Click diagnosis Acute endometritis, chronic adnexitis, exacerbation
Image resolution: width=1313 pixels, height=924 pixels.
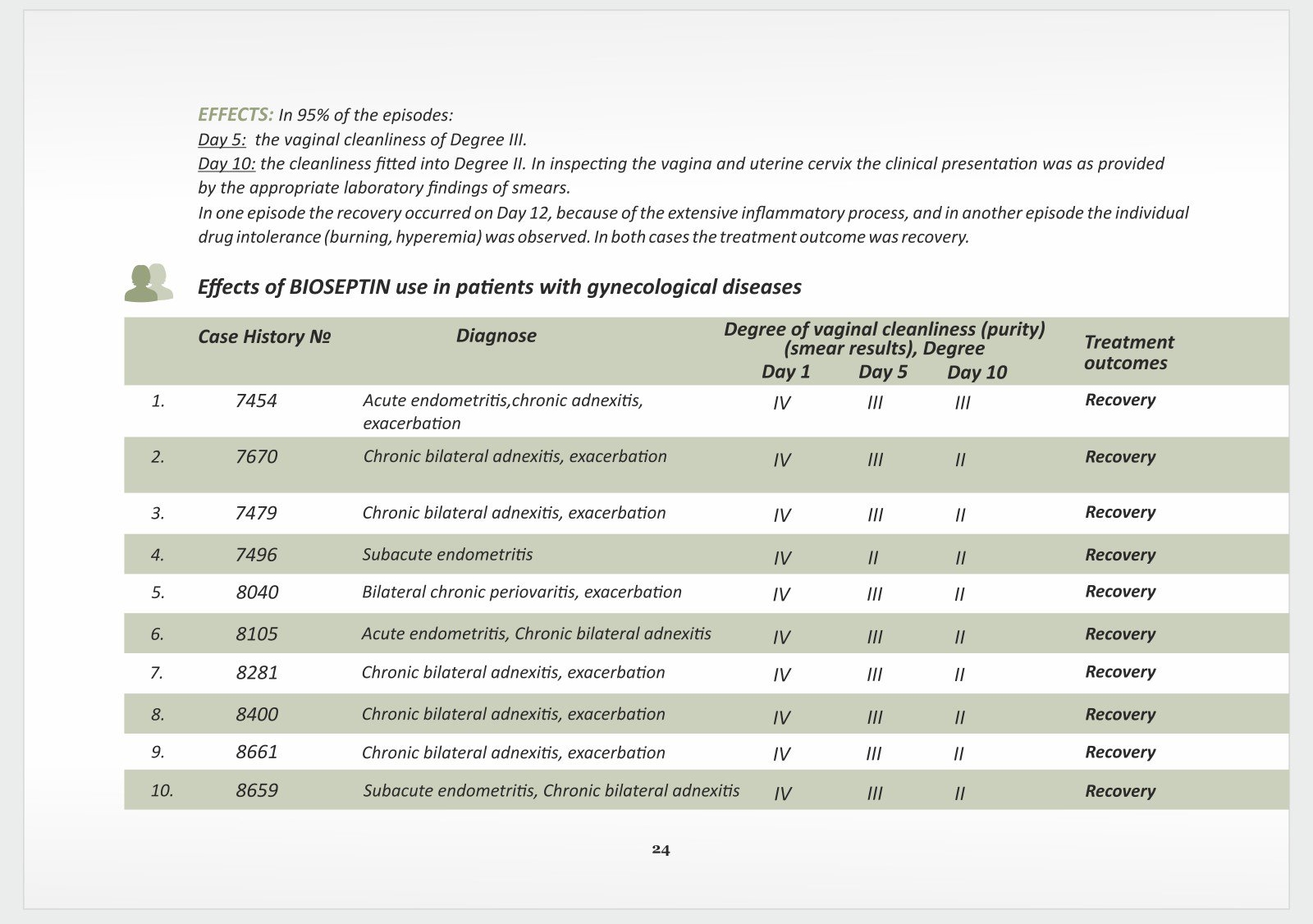503,412
